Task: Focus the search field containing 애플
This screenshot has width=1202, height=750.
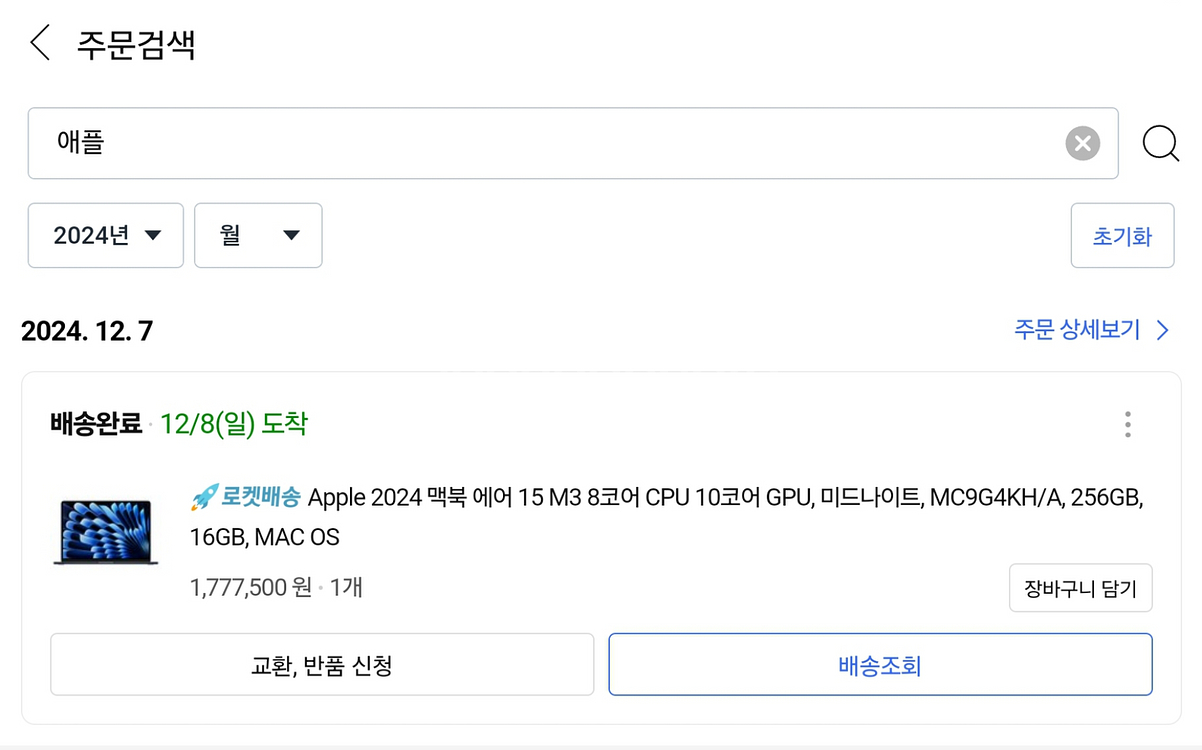Action: pyautogui.click(x=540, y=143)
